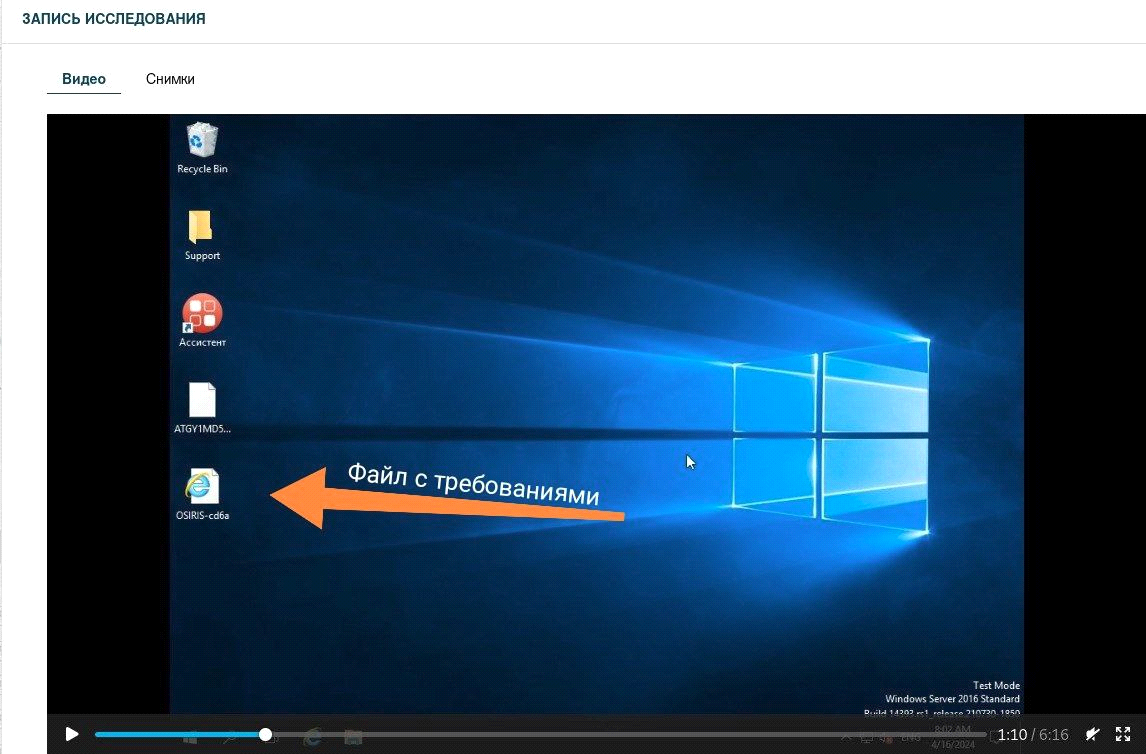This screenshot has width=1146, height=754.
Task: Click the Файл с требованиями annotation text
Action: coord(473,484)
